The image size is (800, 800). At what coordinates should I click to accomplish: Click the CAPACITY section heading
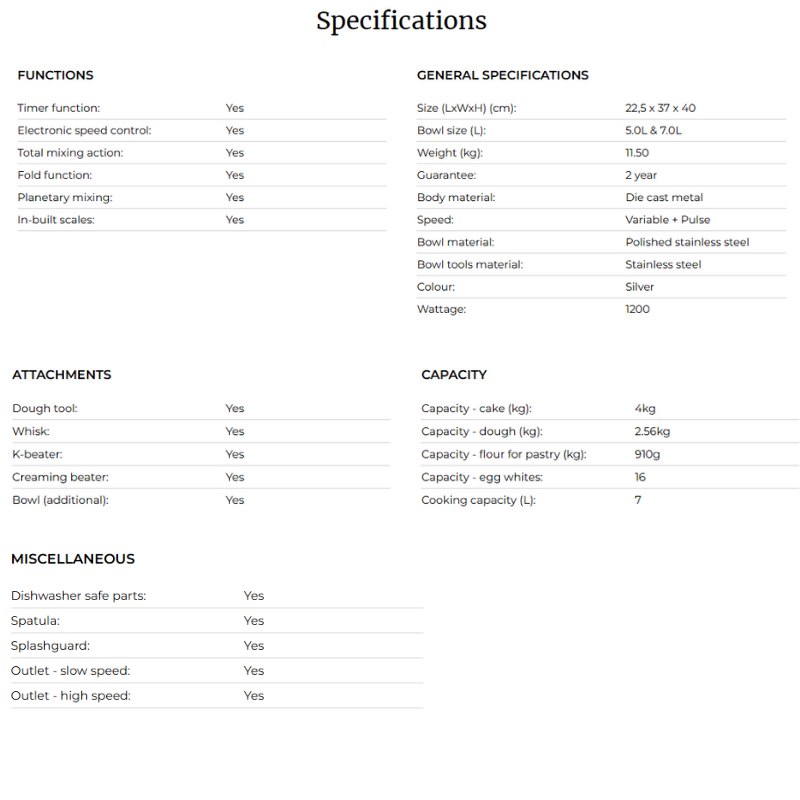point(454,375)
